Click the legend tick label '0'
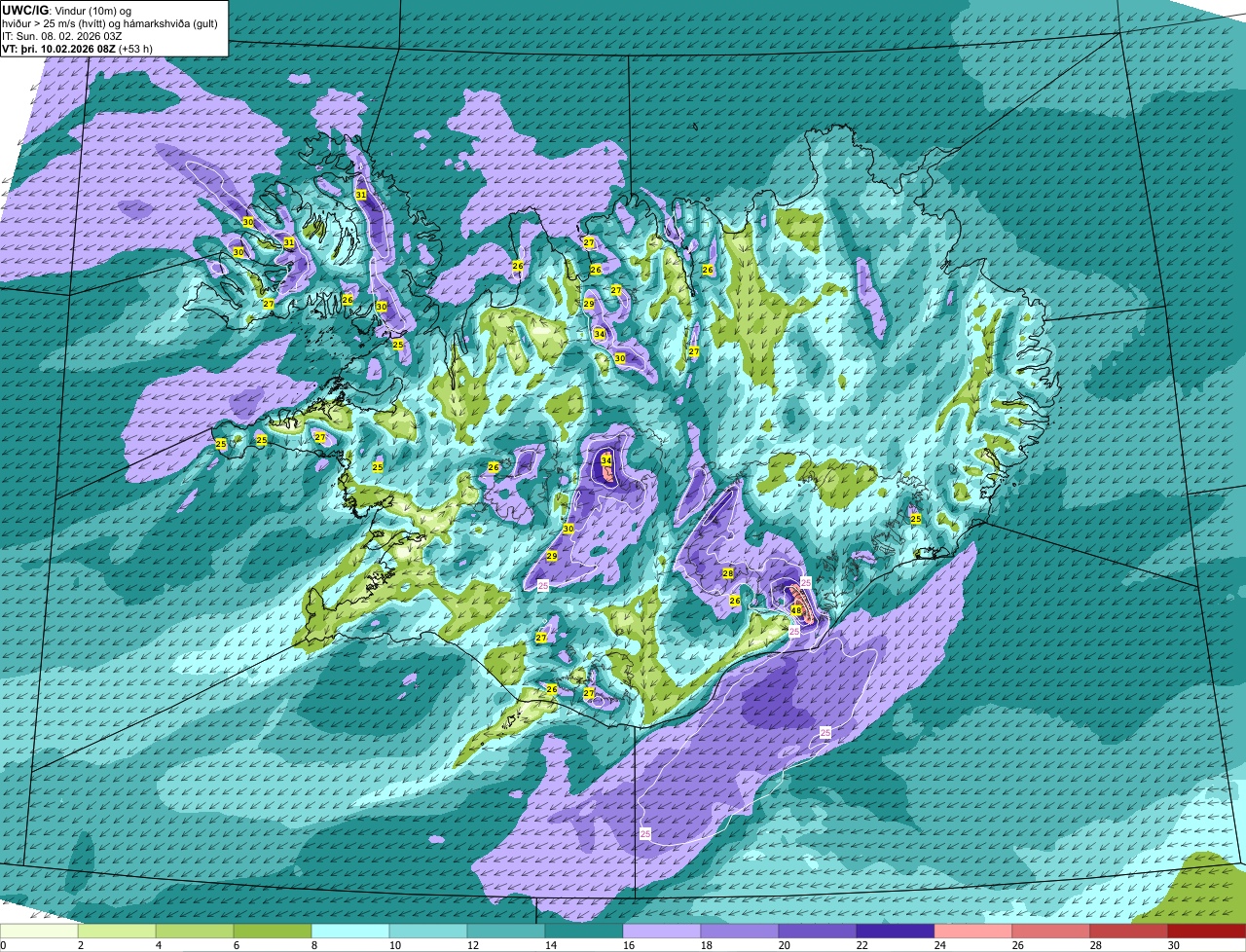 (x=3, y=945)
